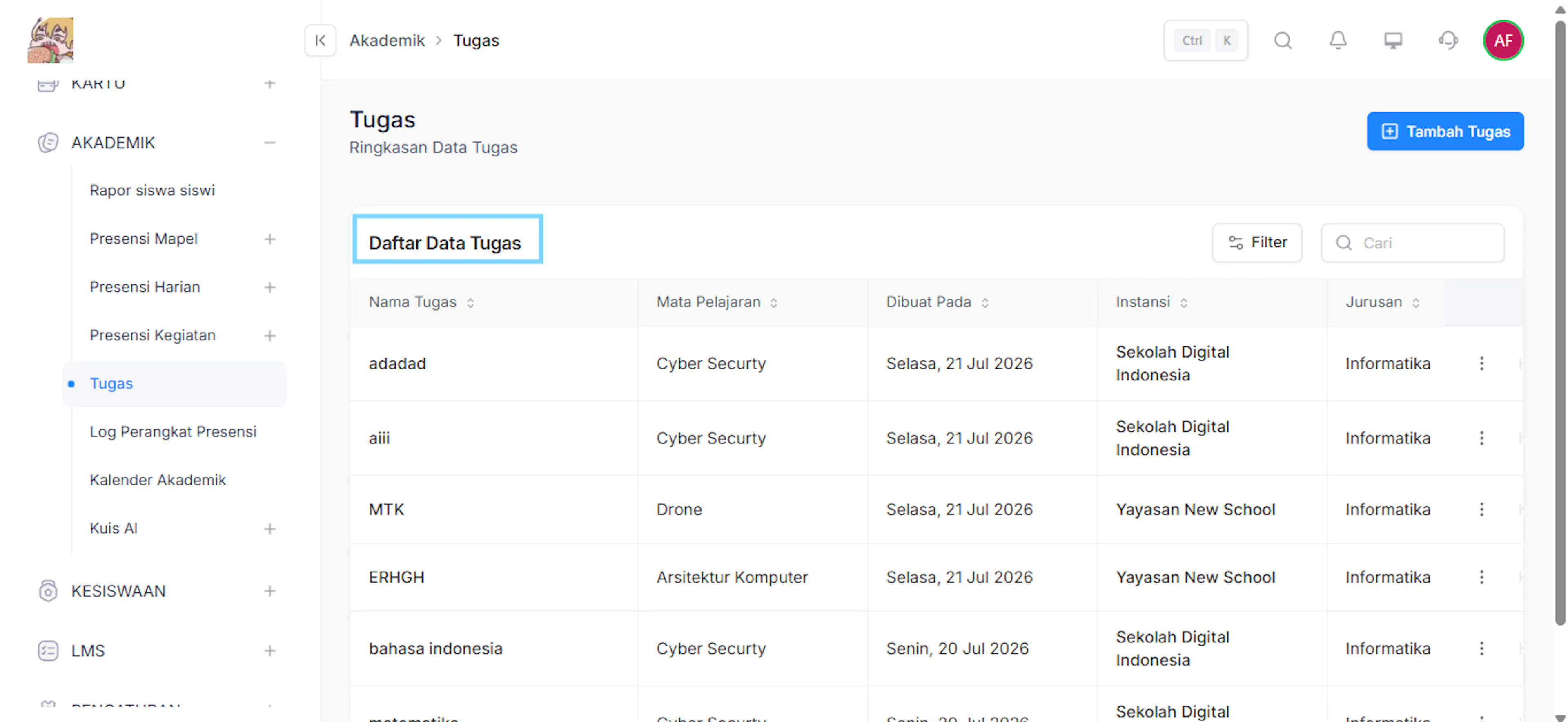Image resolution: width=1568 pixels, height=722 pixels.
Task: Focus the Cari search field
Action: coord(1412,242)
